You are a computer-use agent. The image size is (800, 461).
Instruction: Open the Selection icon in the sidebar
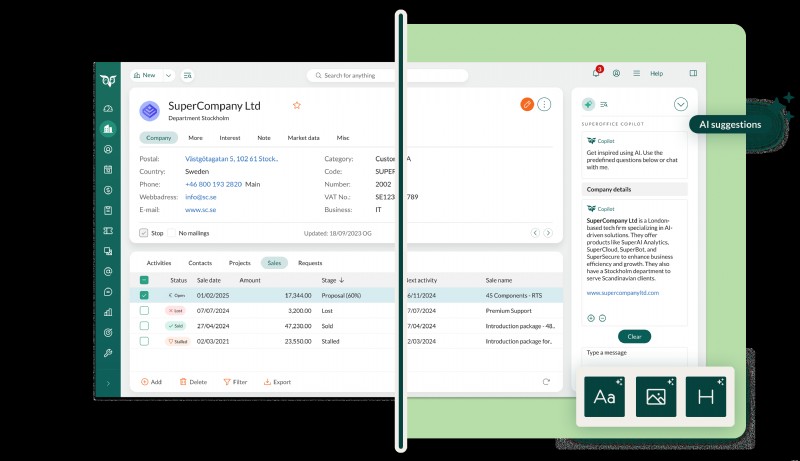[x=108, y=251]
